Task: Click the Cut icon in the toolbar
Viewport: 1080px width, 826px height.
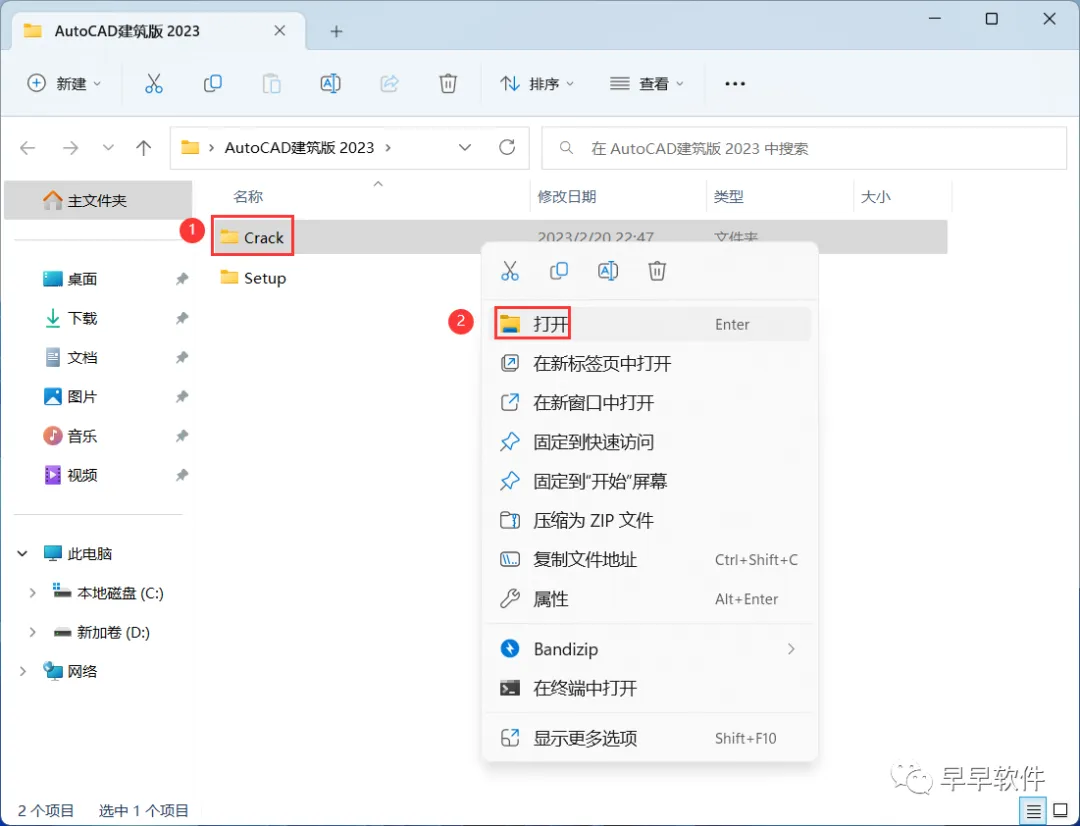Action: point(154,83)
